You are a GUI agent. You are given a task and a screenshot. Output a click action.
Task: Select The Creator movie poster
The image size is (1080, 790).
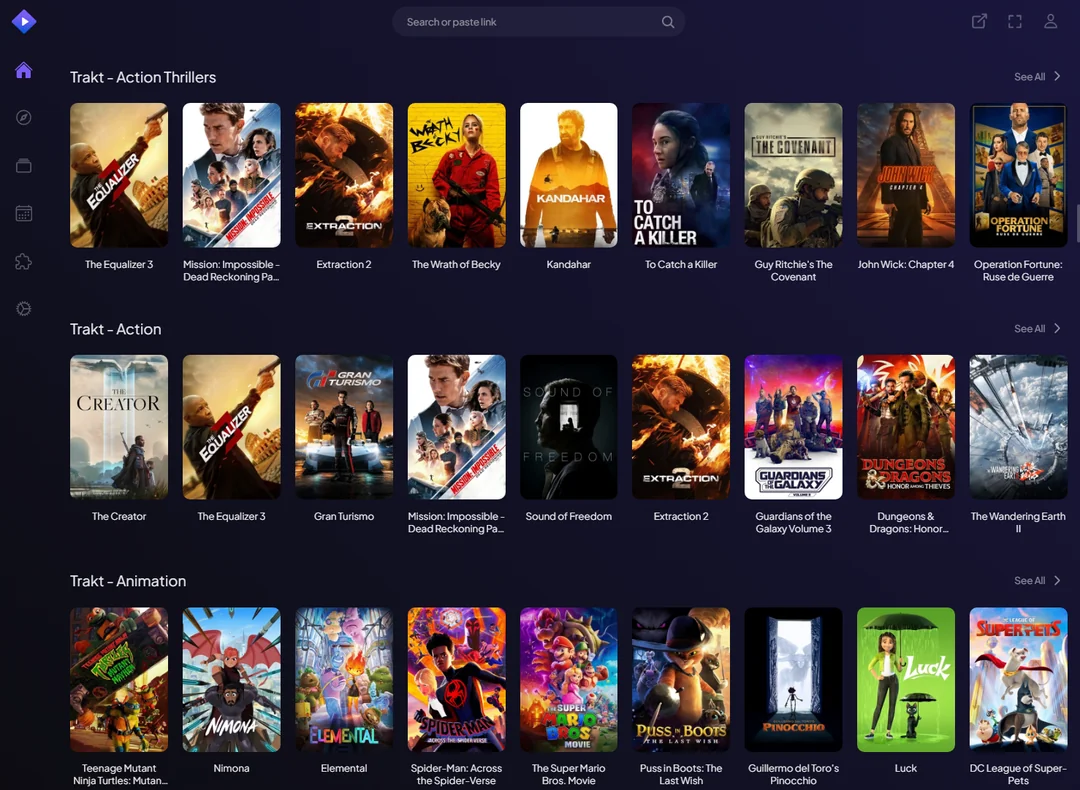pos(119,427)
